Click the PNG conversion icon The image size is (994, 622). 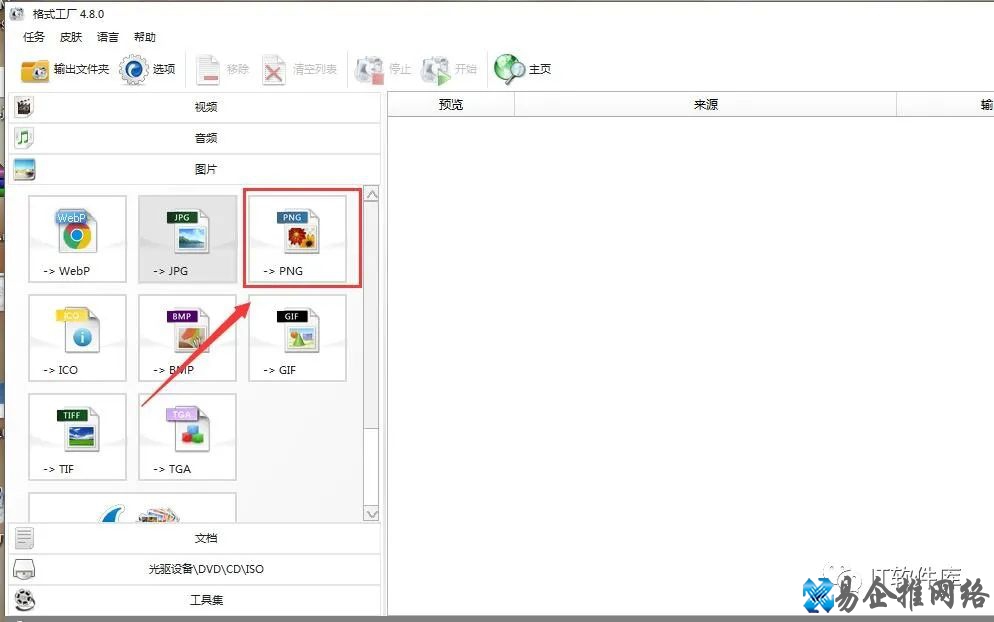(297, 238)
